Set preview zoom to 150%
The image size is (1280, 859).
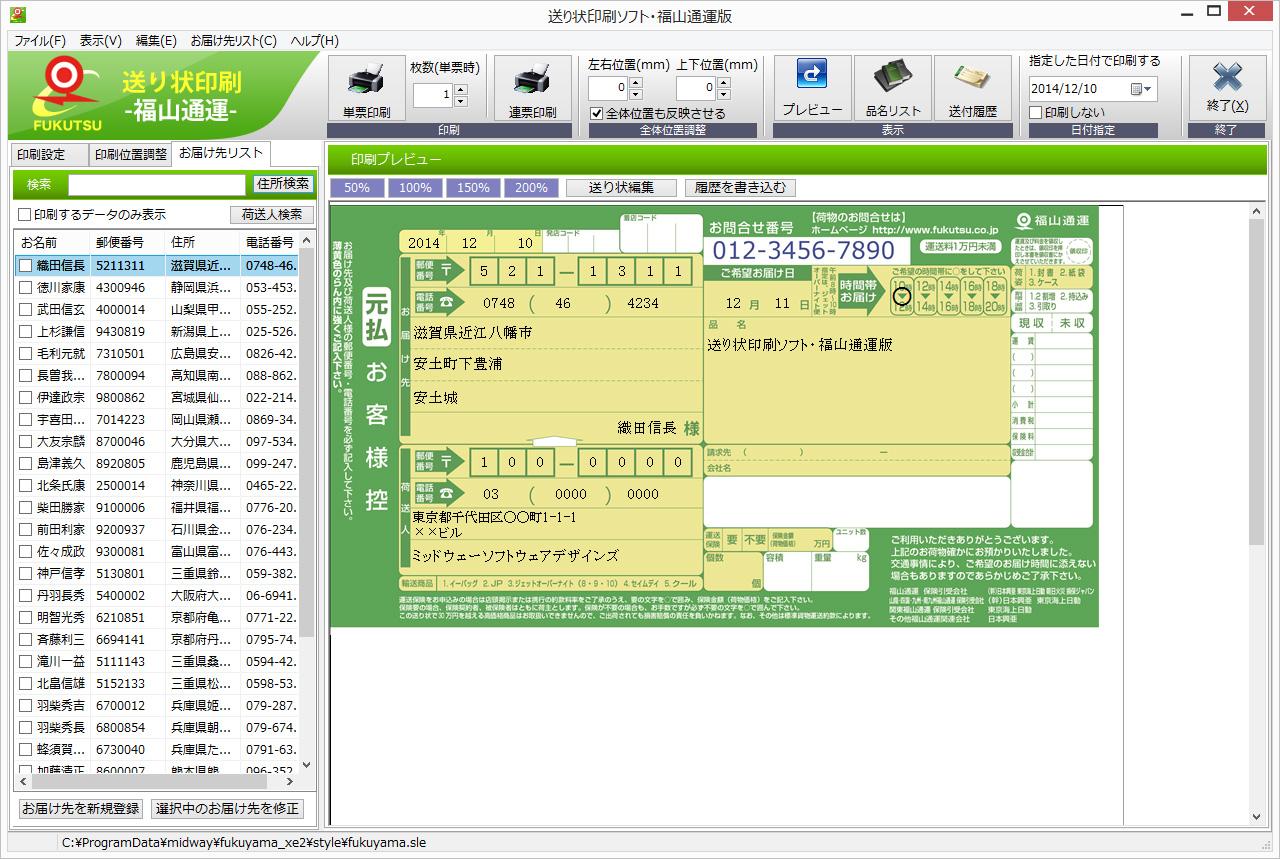(473, 188)
